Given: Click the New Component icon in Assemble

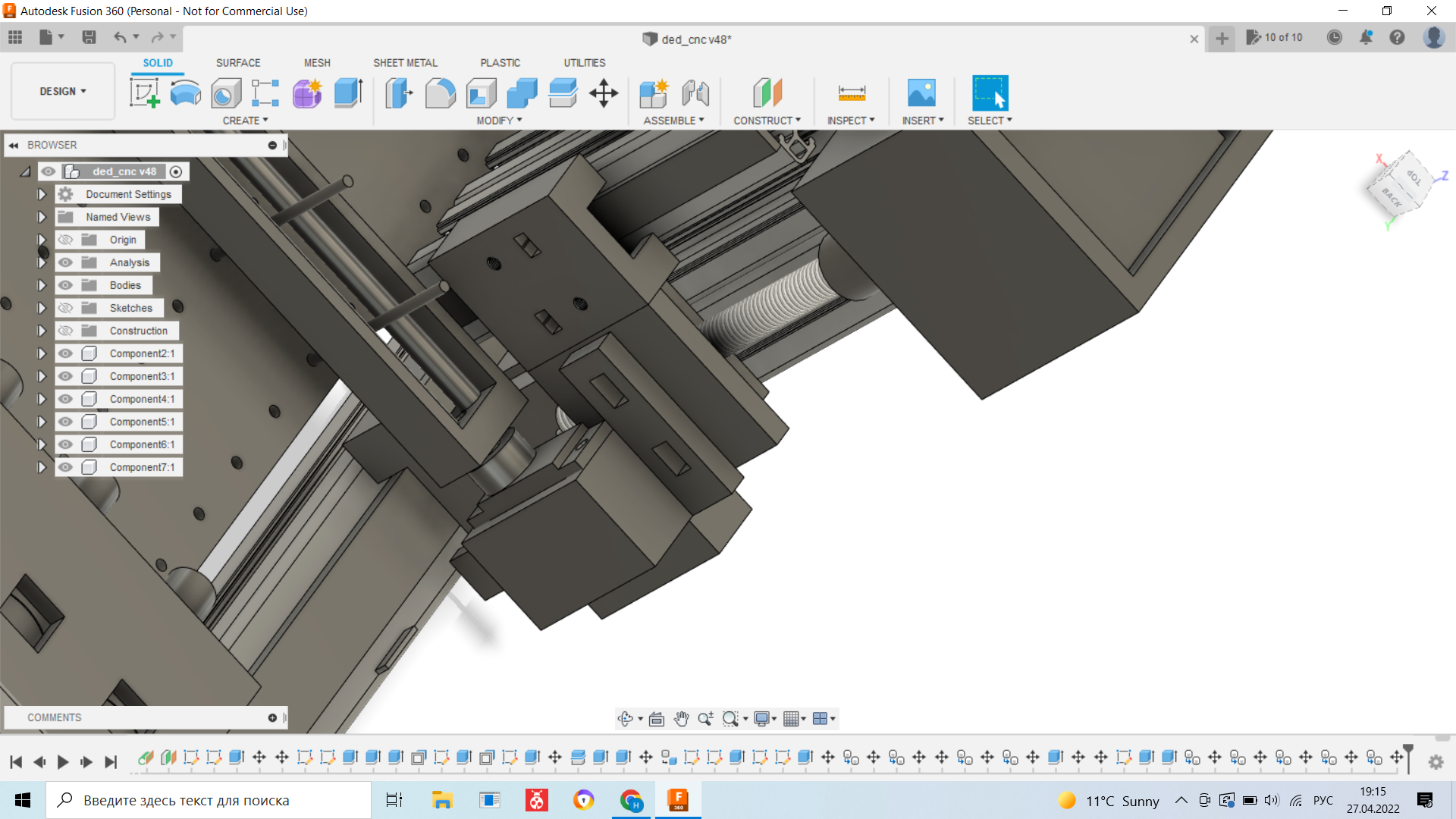Looking at the screenshot, I should tap(654, 93).
